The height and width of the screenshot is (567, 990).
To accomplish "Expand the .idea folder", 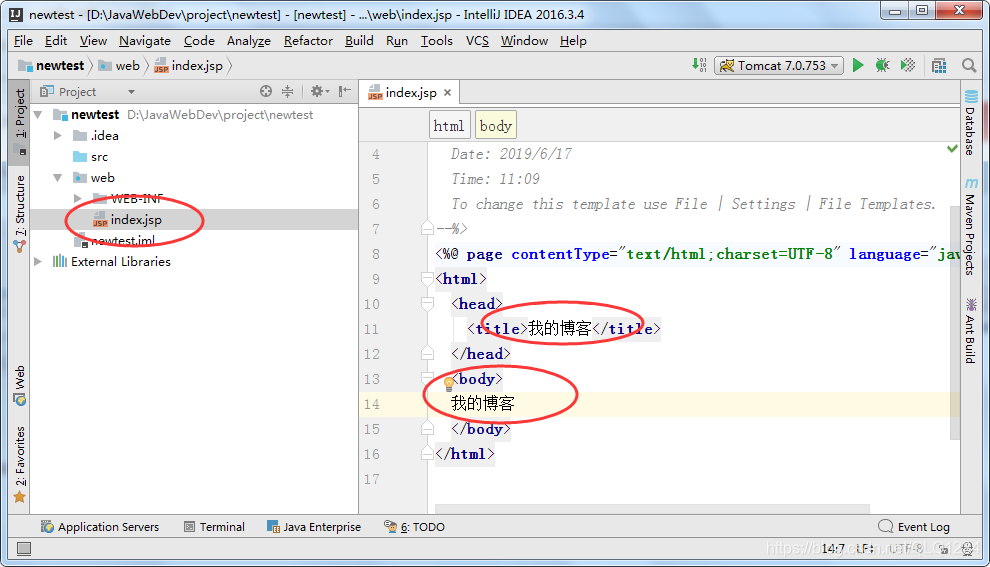I will point(57,136).
